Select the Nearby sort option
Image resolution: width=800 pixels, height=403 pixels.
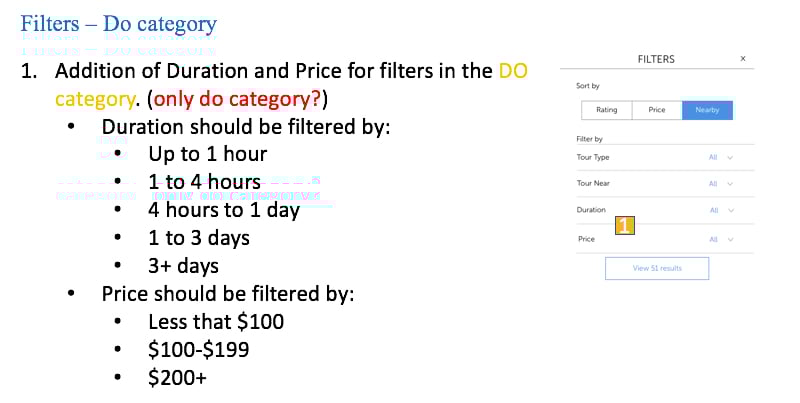click(708, 110)
